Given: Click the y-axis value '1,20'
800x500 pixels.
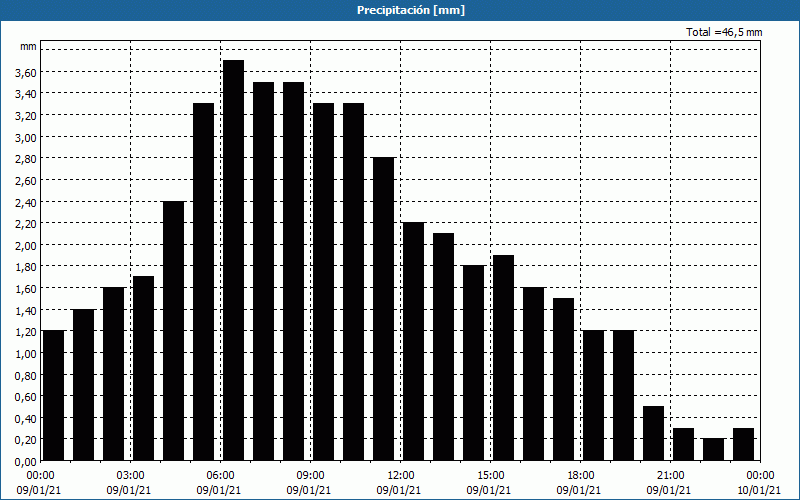Looking at the screenshot, I should click(x=26, y=332).
